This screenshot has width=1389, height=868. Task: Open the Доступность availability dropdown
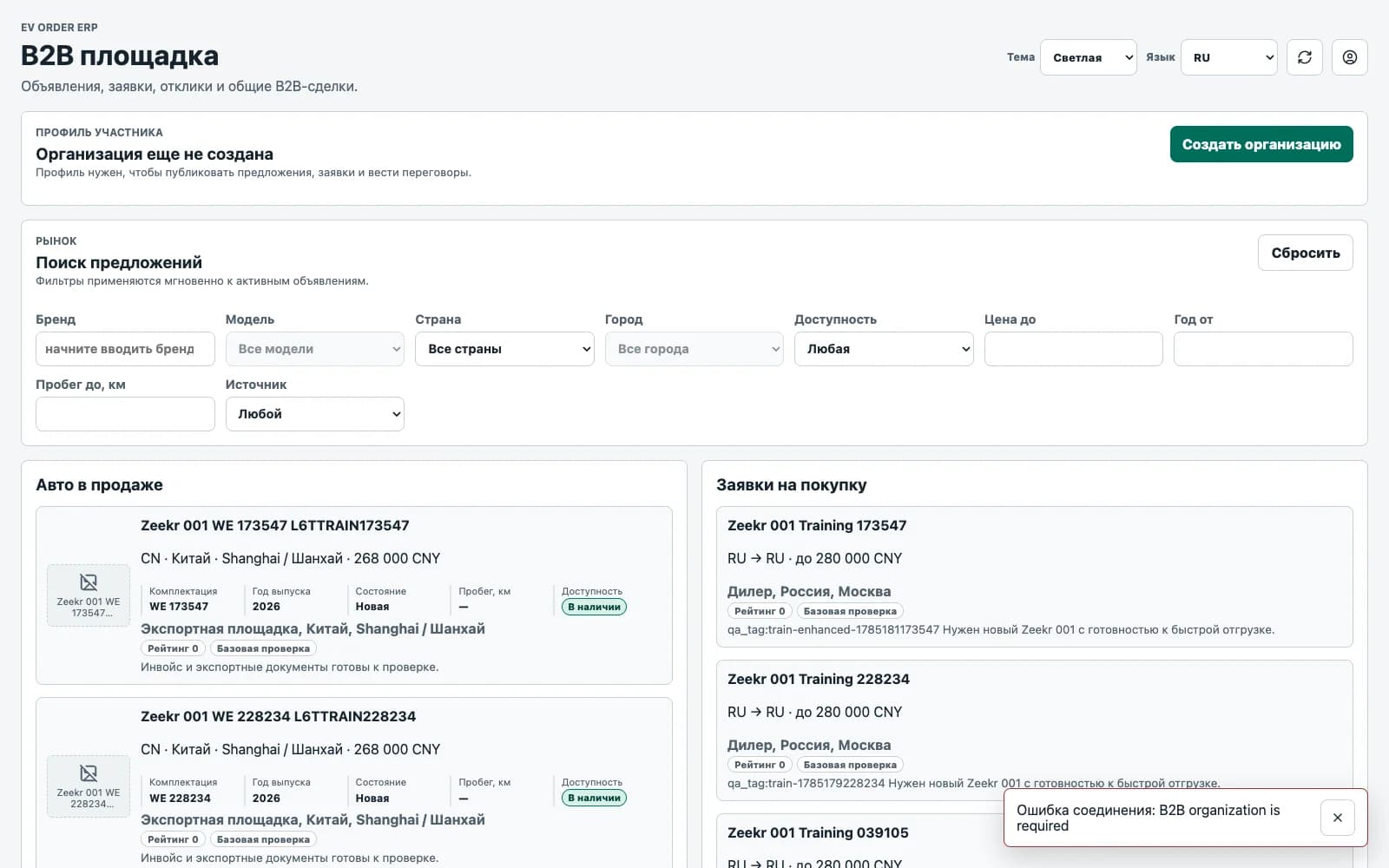[x=884, y=349]
